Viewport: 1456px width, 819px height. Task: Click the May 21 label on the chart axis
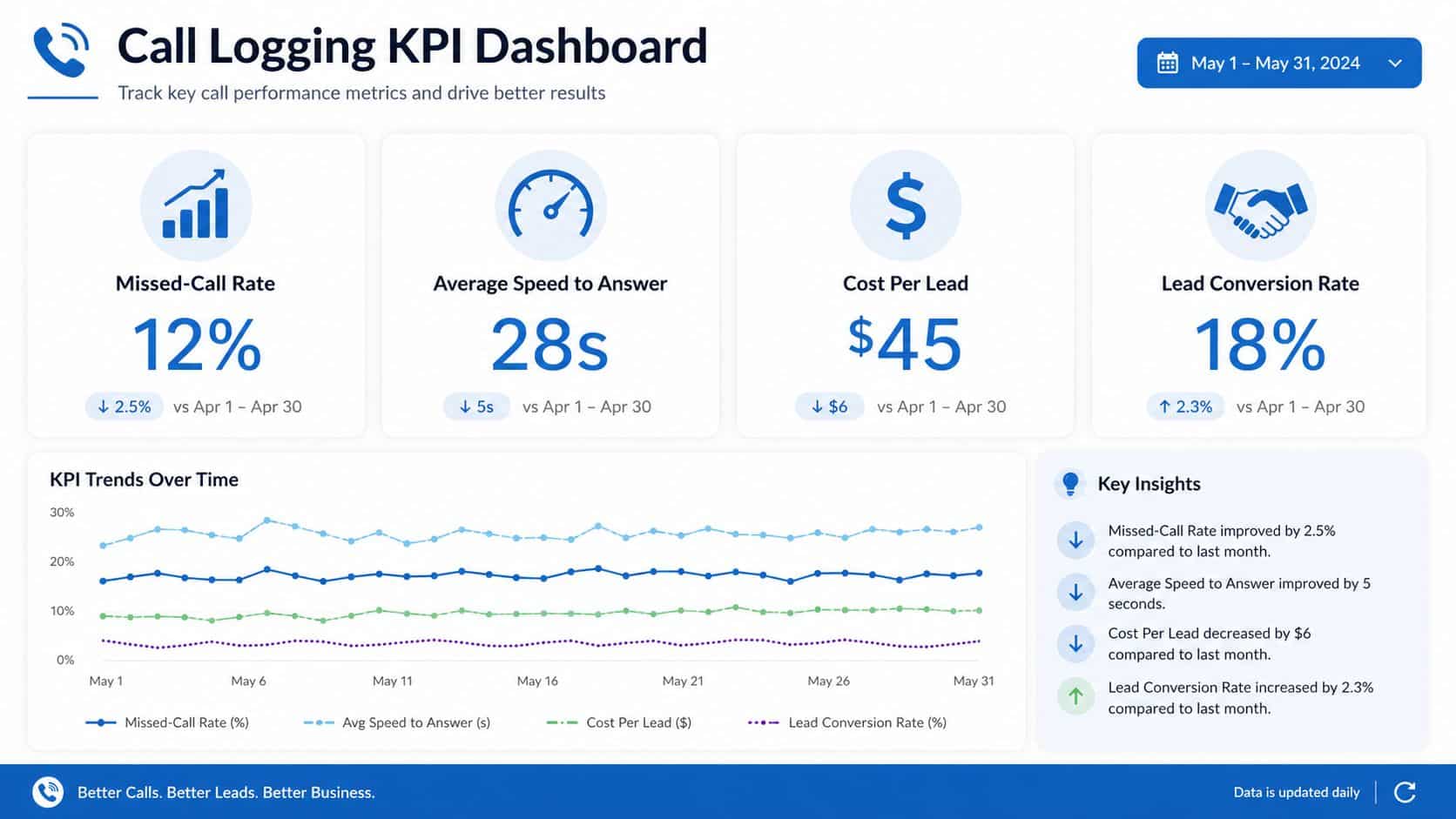(x=683, y=681)
